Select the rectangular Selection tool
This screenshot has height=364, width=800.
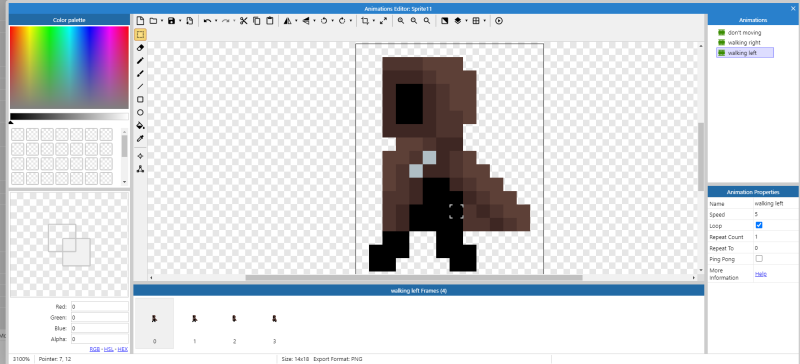(140, 35)
